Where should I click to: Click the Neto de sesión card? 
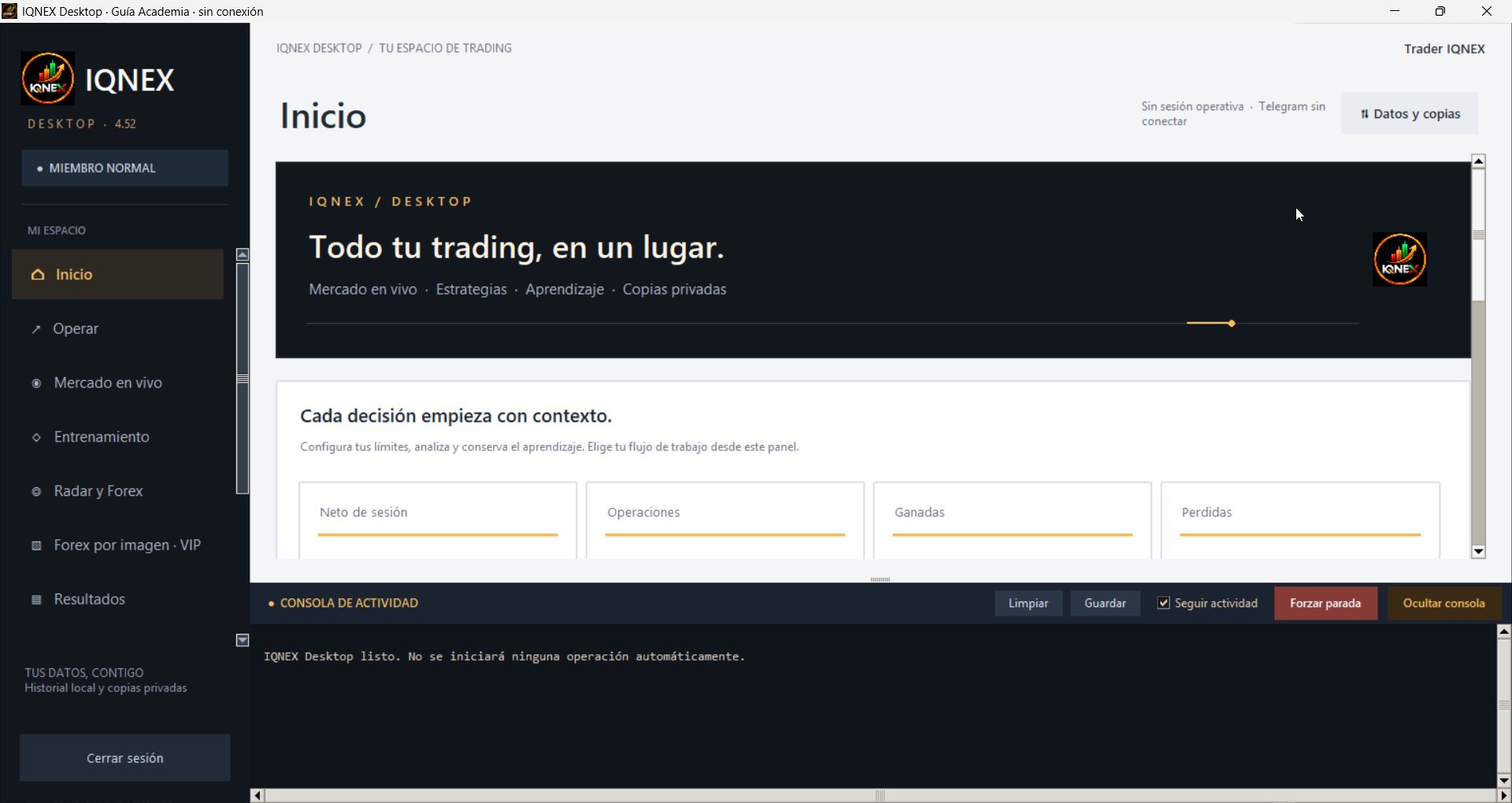pyautogui.click(x=438, y=520)
